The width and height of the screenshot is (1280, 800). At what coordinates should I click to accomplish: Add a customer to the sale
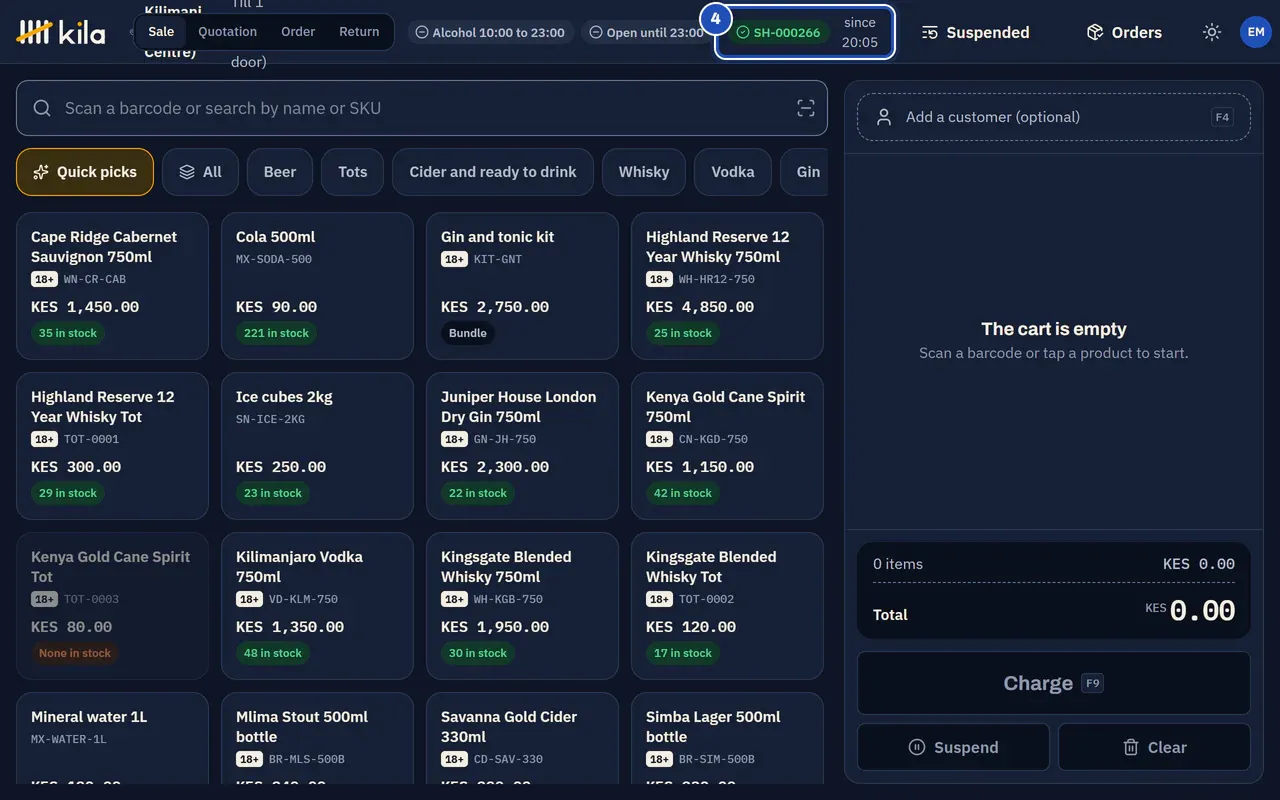point(1054,117)
